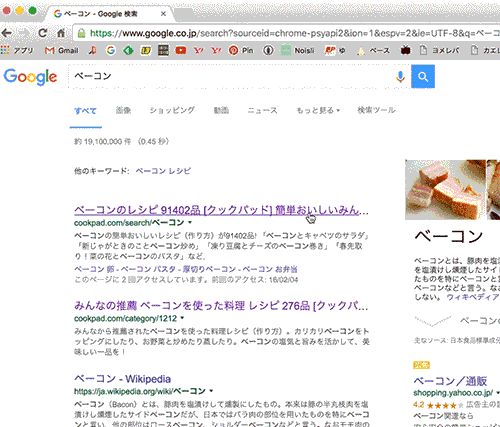Image resolution: width=500 pixels, height=427 pixels.
Task: Switch to the 画像 images tab
Action: [x=123, y=110]
